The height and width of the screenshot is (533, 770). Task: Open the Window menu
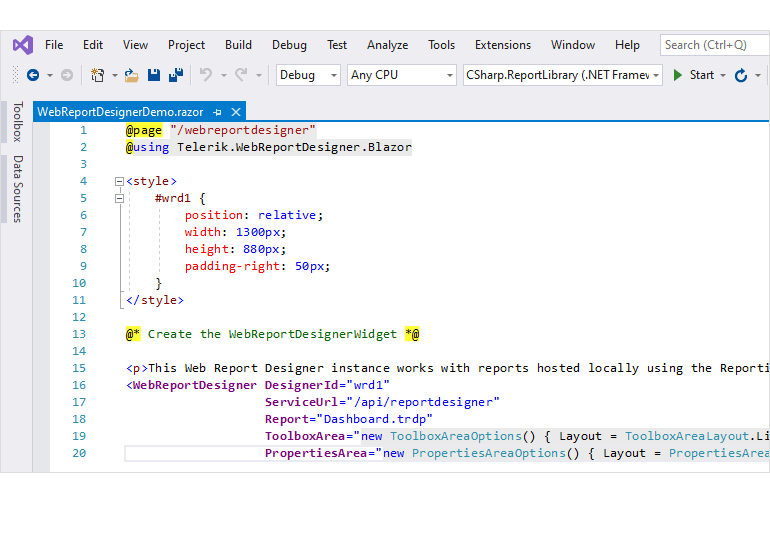coord(573,45)
